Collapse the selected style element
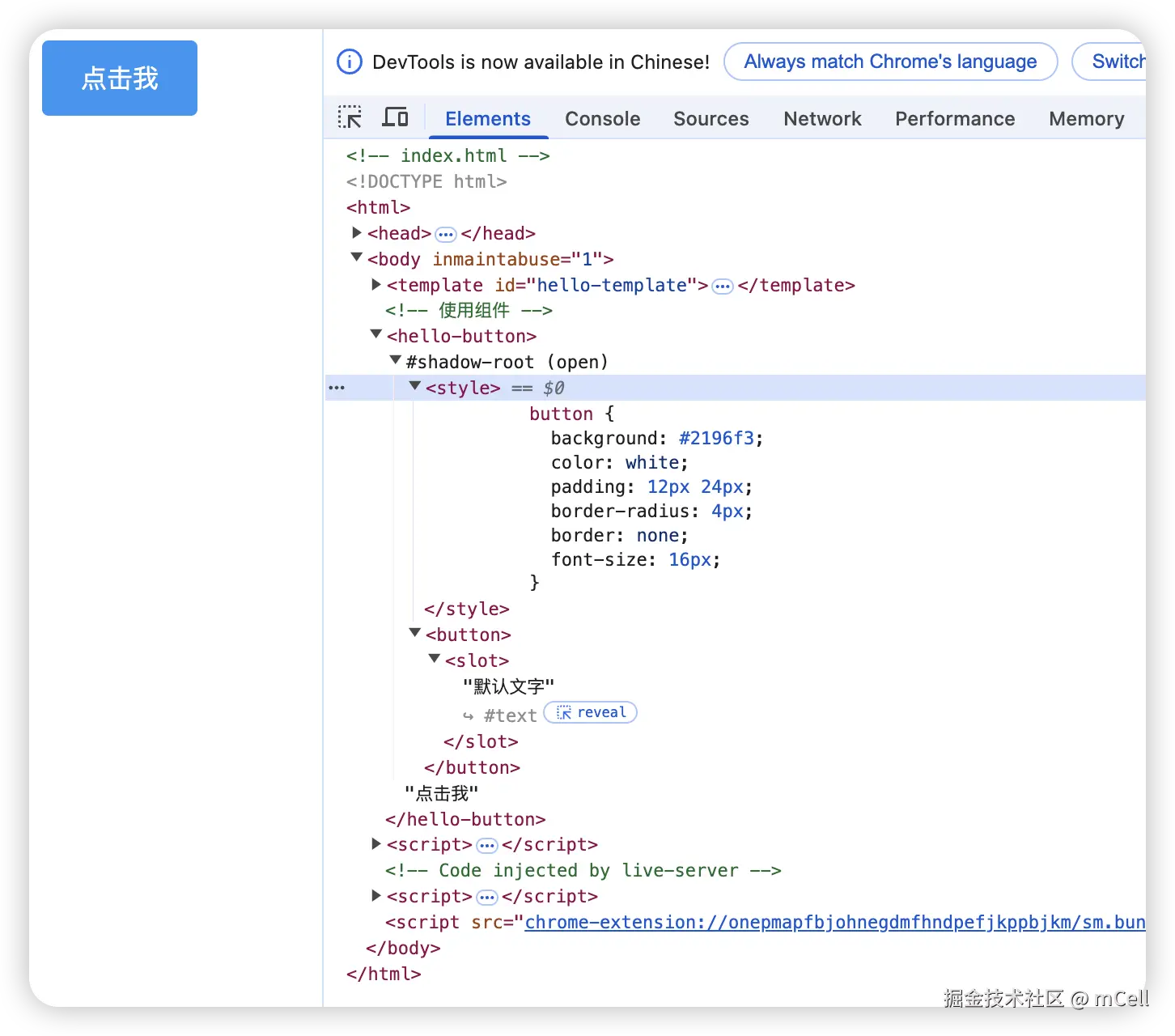1175x1036 pixels. point(414,386)
